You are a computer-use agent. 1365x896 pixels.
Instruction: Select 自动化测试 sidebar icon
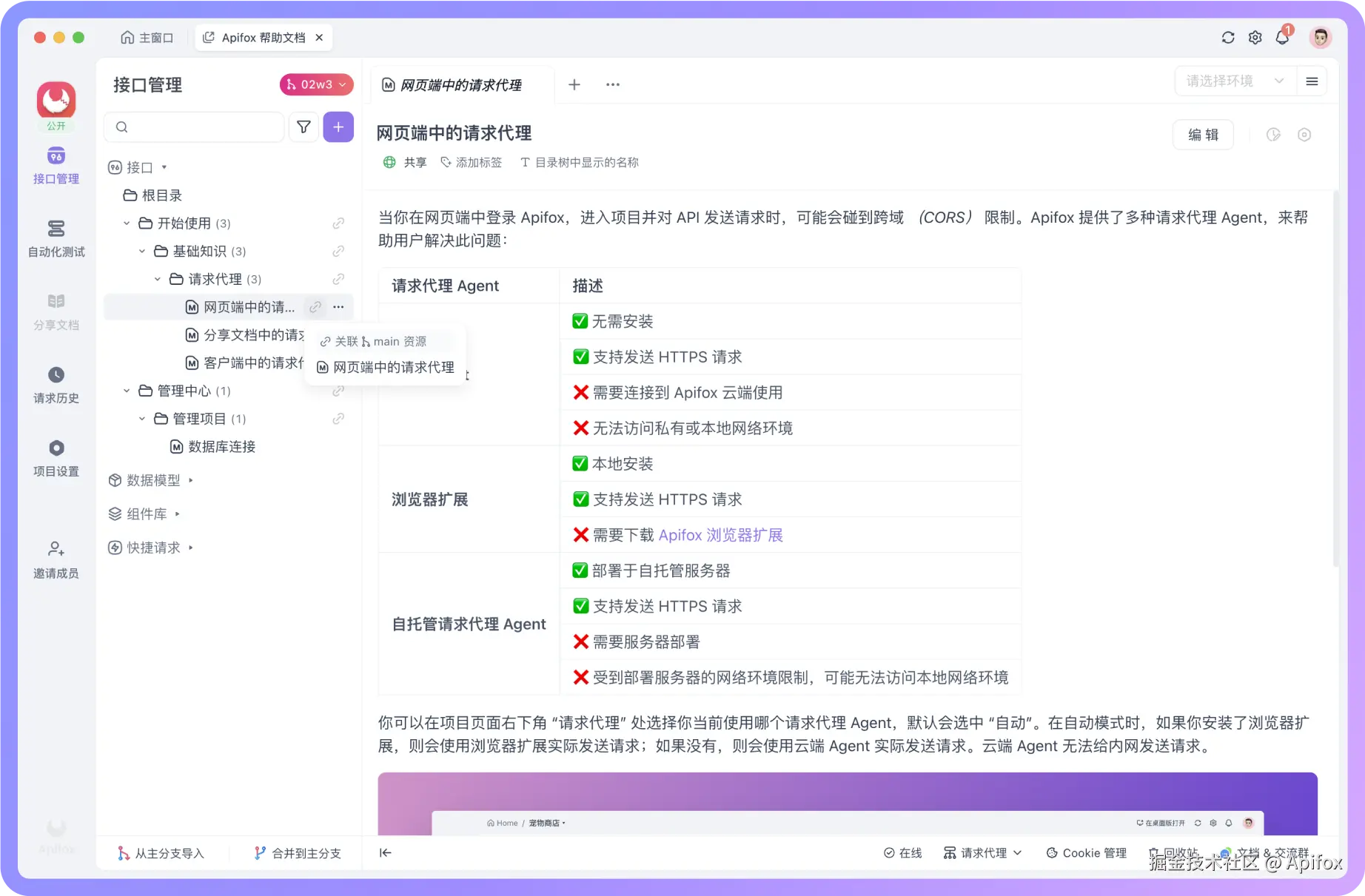click(x=56, y=239)
